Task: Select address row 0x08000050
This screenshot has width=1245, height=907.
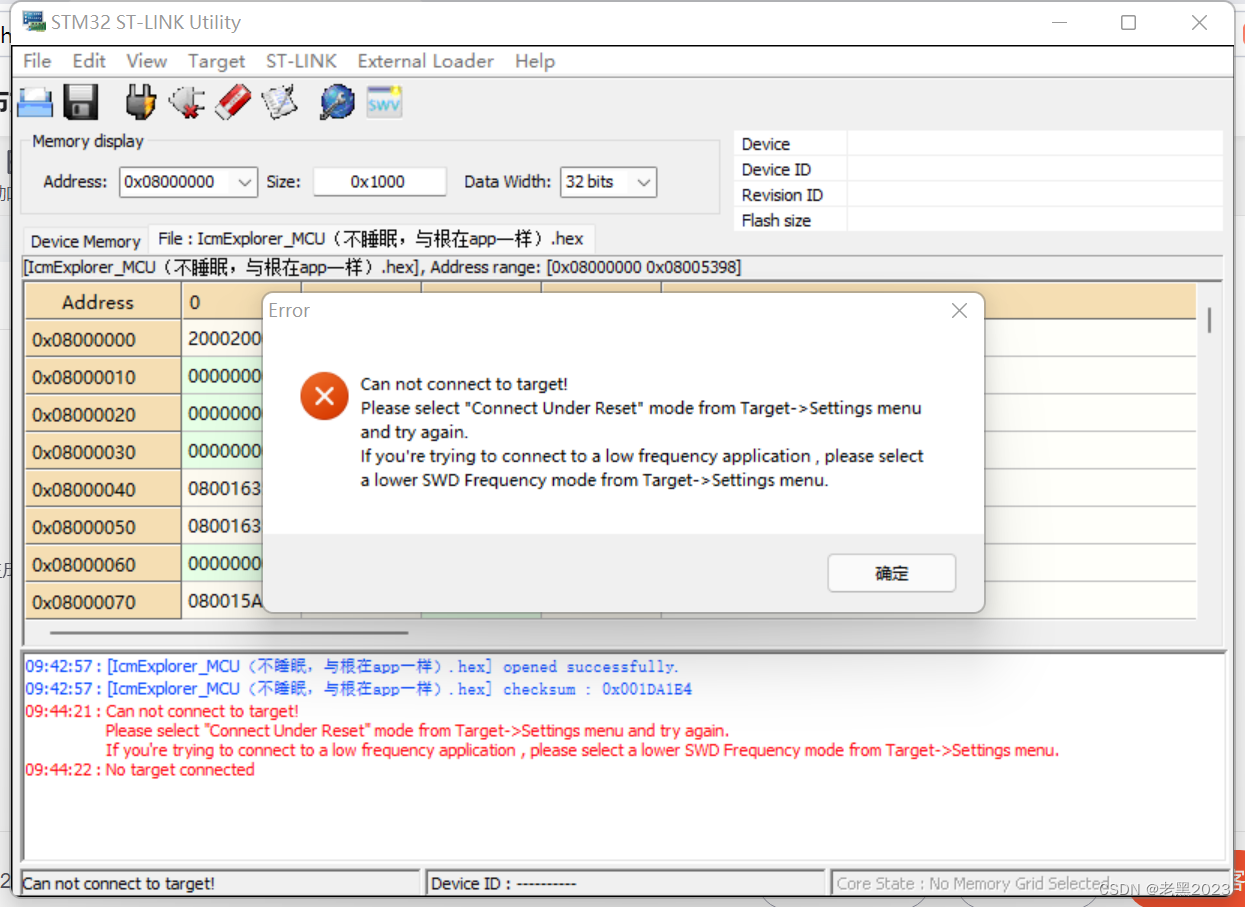Action: 103,527
